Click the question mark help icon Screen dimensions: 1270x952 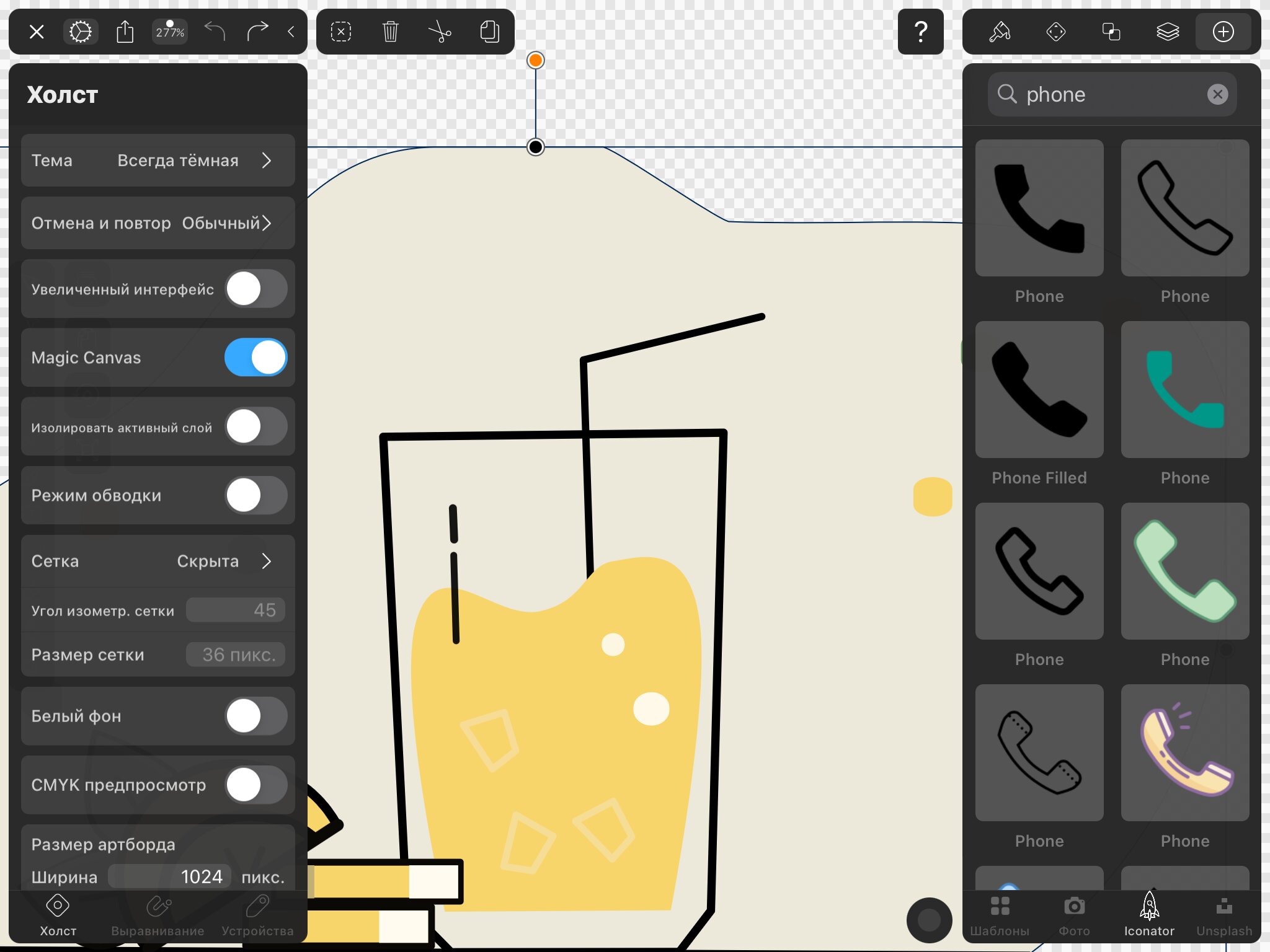click(921, 32)
